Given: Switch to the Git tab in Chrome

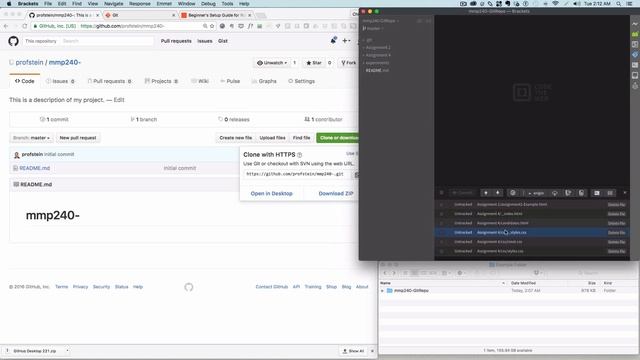Looking at the screenshot, I should [x=140, y=15].
